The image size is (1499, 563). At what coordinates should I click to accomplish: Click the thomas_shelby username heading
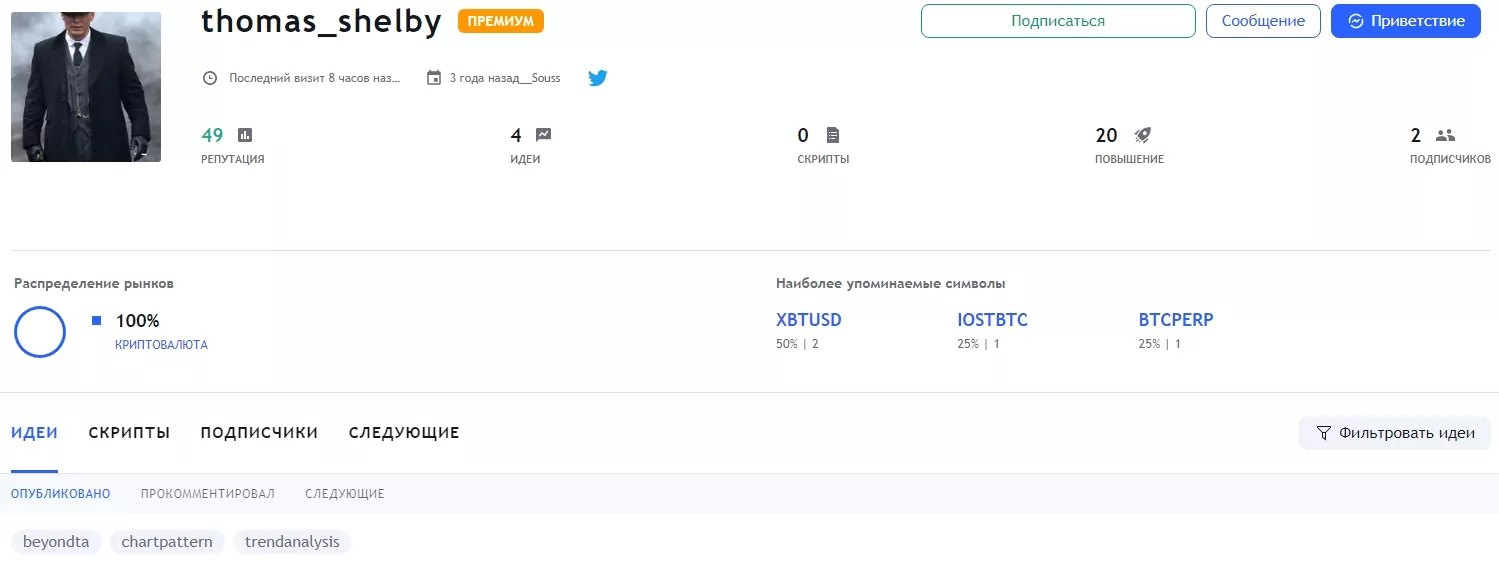(321, 21)
